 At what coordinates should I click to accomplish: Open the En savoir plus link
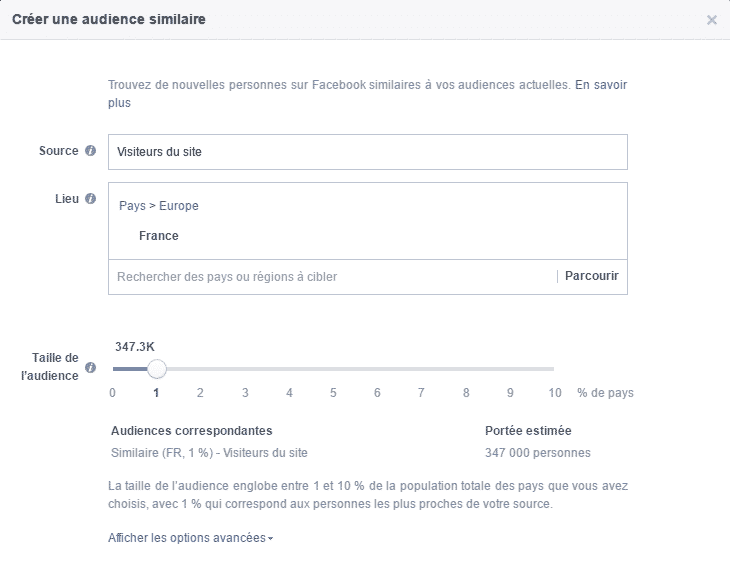tap(601, 86)
